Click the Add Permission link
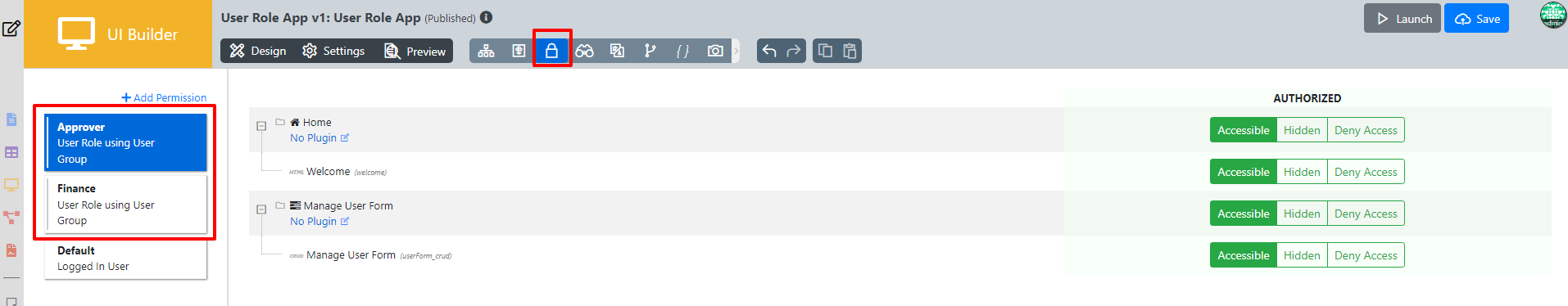This screenshot has height=306, width=1568. point(164,97)
